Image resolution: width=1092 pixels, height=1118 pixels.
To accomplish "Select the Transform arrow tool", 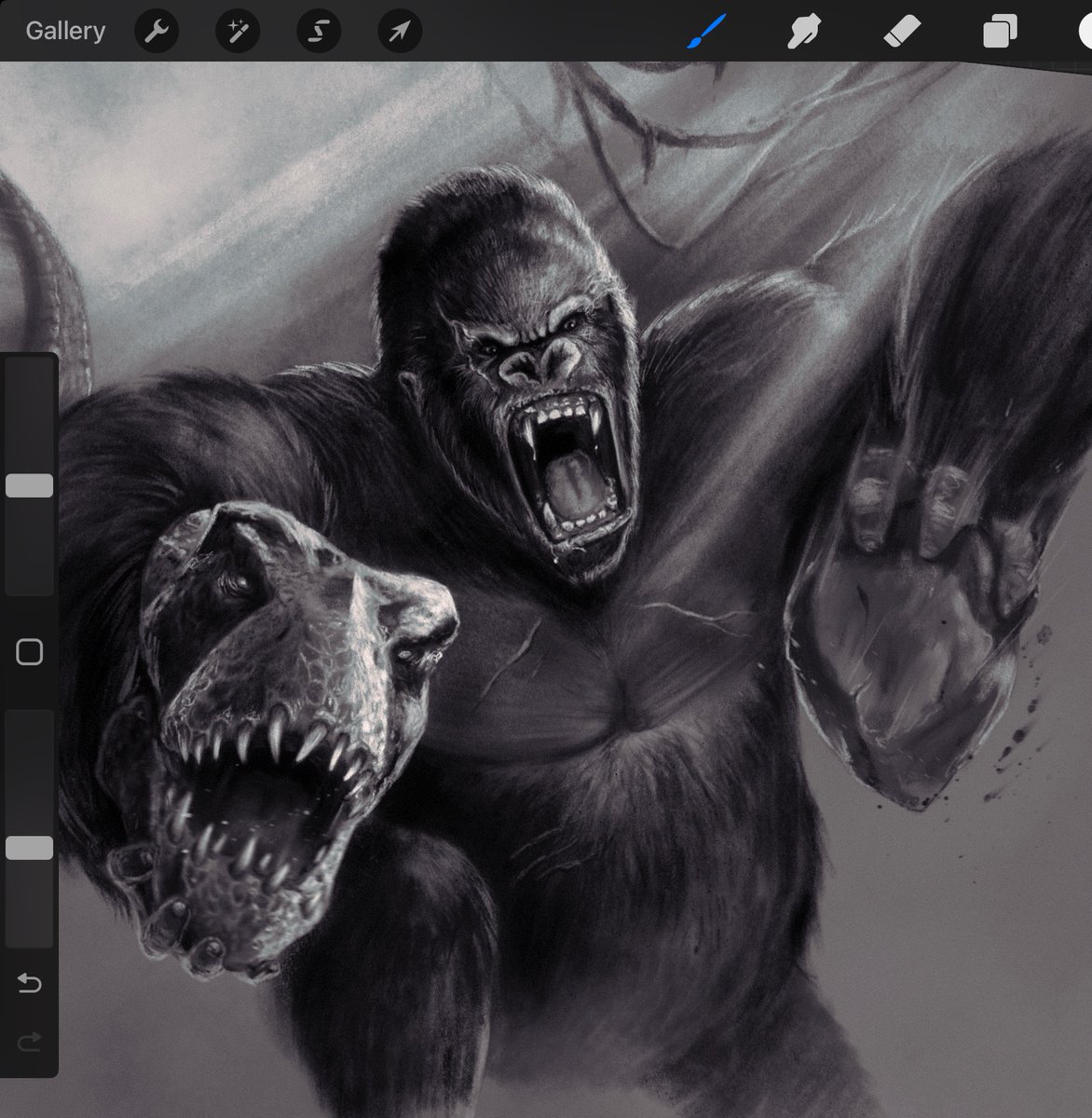I will tap(399, 31).
